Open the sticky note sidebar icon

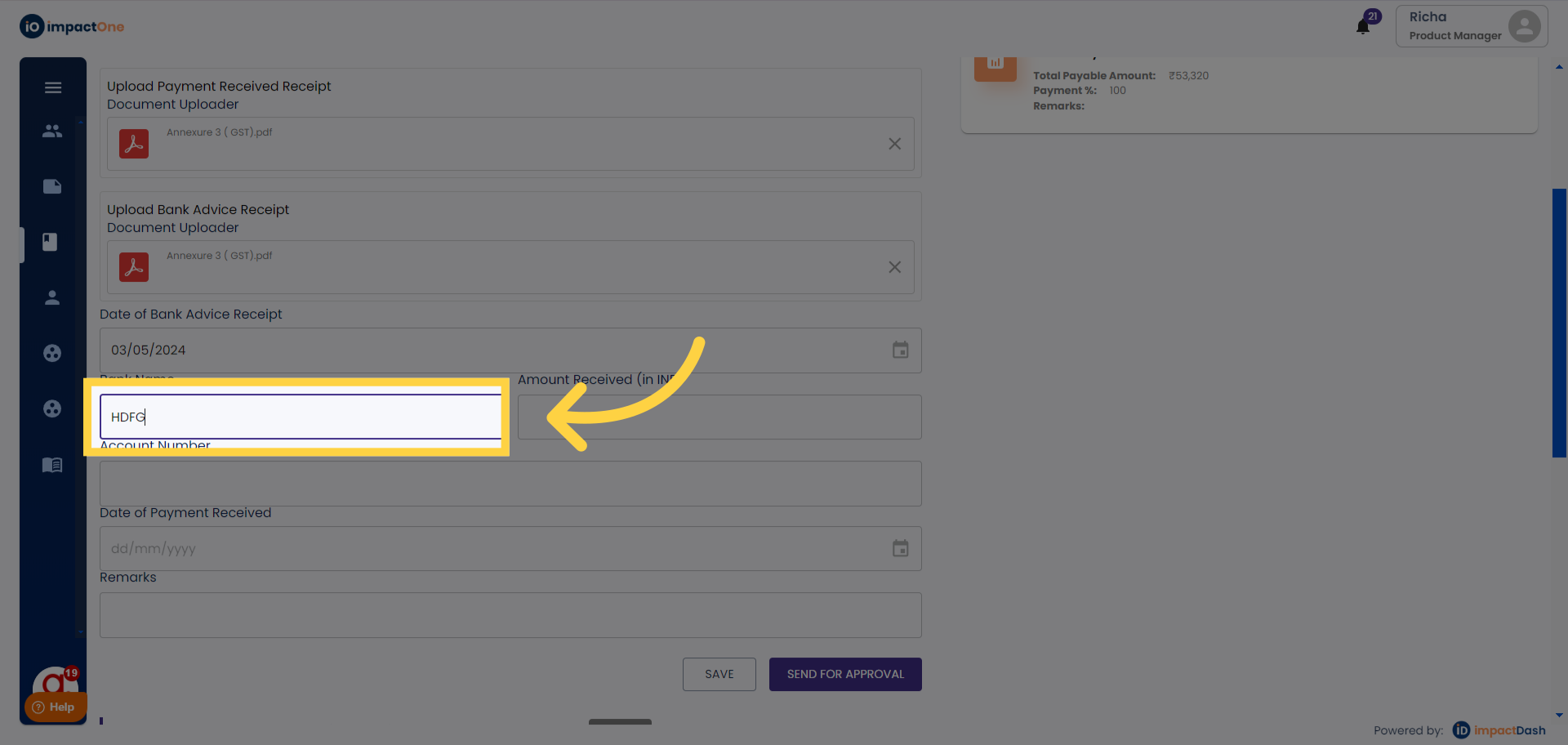point(52,186)
